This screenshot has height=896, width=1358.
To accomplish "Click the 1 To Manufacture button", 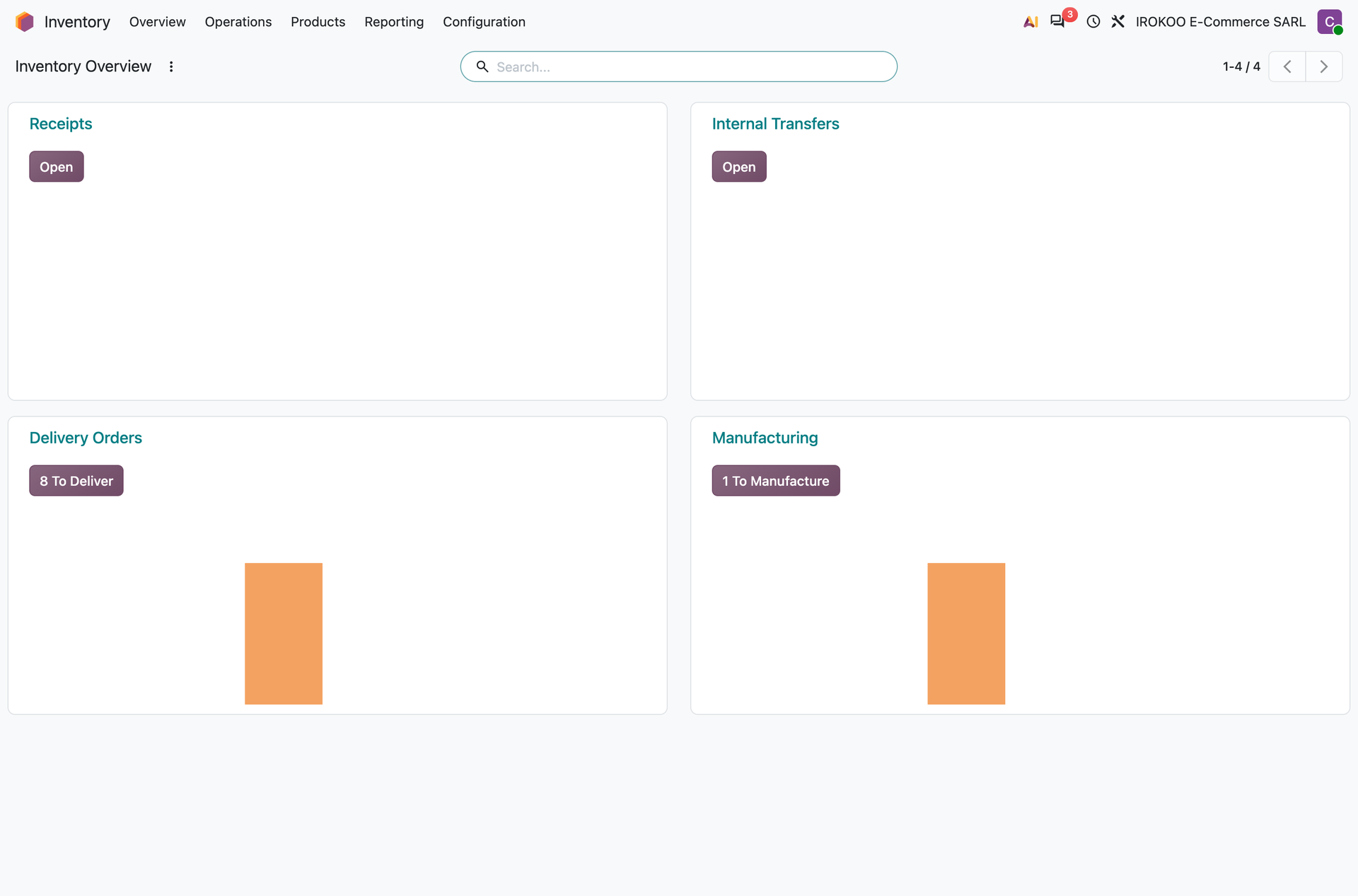I will coord(776,481).
